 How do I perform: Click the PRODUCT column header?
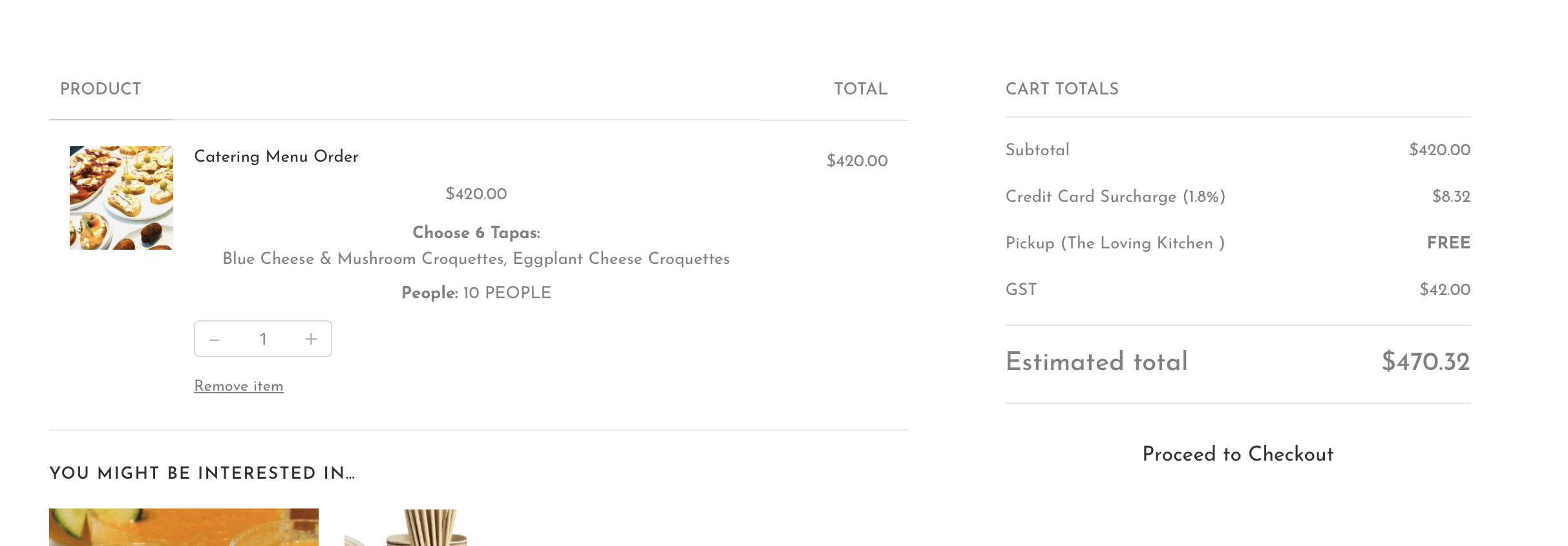click(101, 89)
